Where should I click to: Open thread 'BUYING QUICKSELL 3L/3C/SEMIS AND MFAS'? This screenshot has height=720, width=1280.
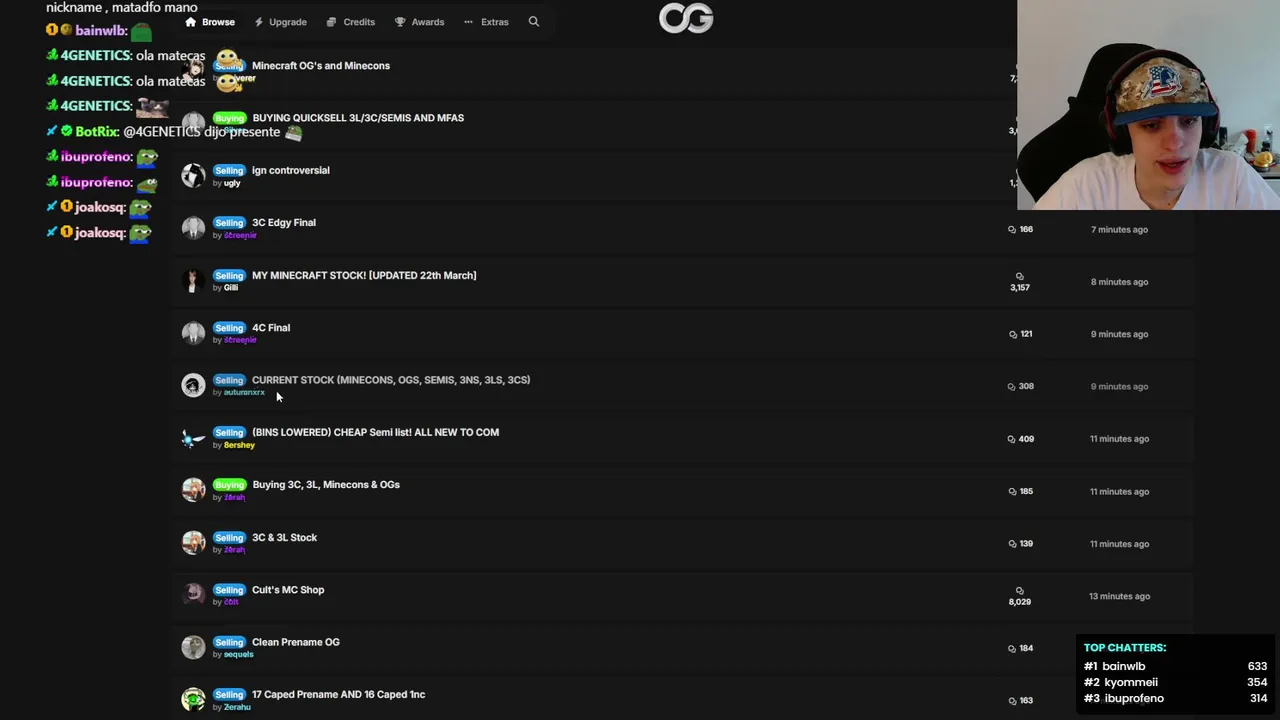click(358, 118)
